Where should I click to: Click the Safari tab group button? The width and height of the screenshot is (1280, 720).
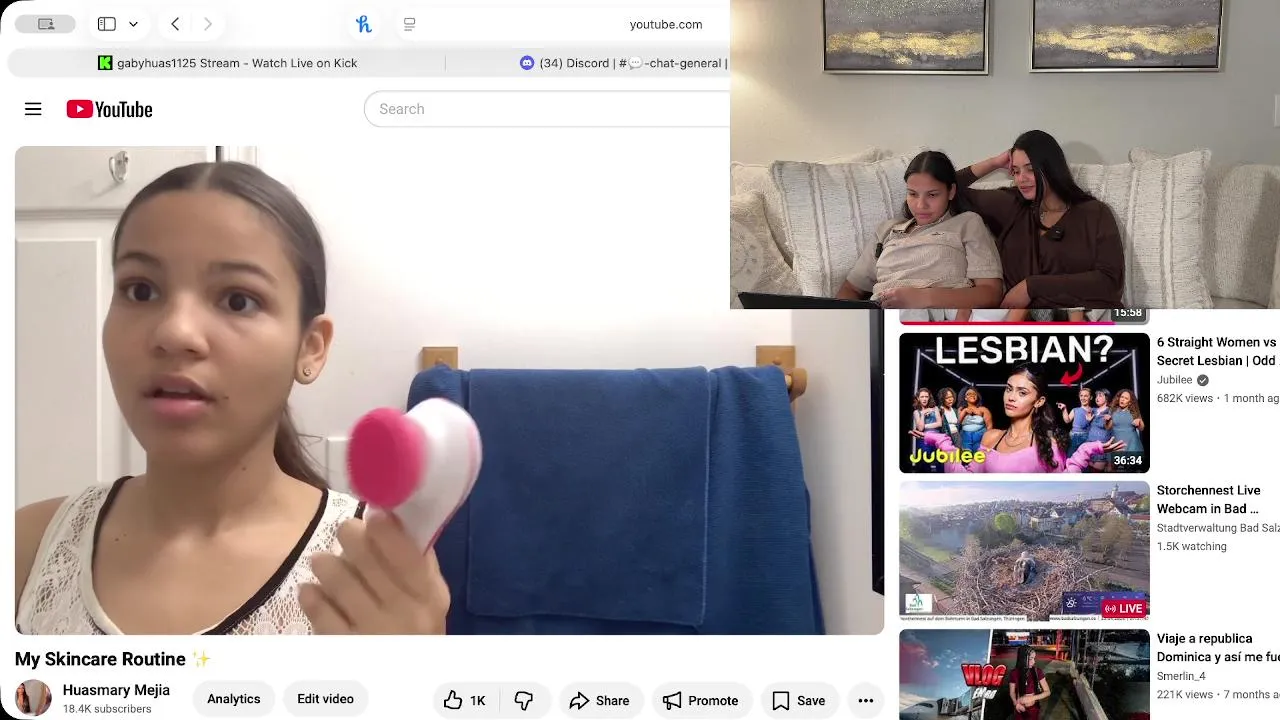coord(45,24)
